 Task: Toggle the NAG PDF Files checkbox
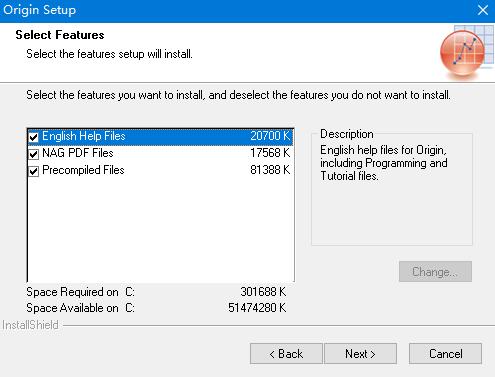(x=33, y=154)
